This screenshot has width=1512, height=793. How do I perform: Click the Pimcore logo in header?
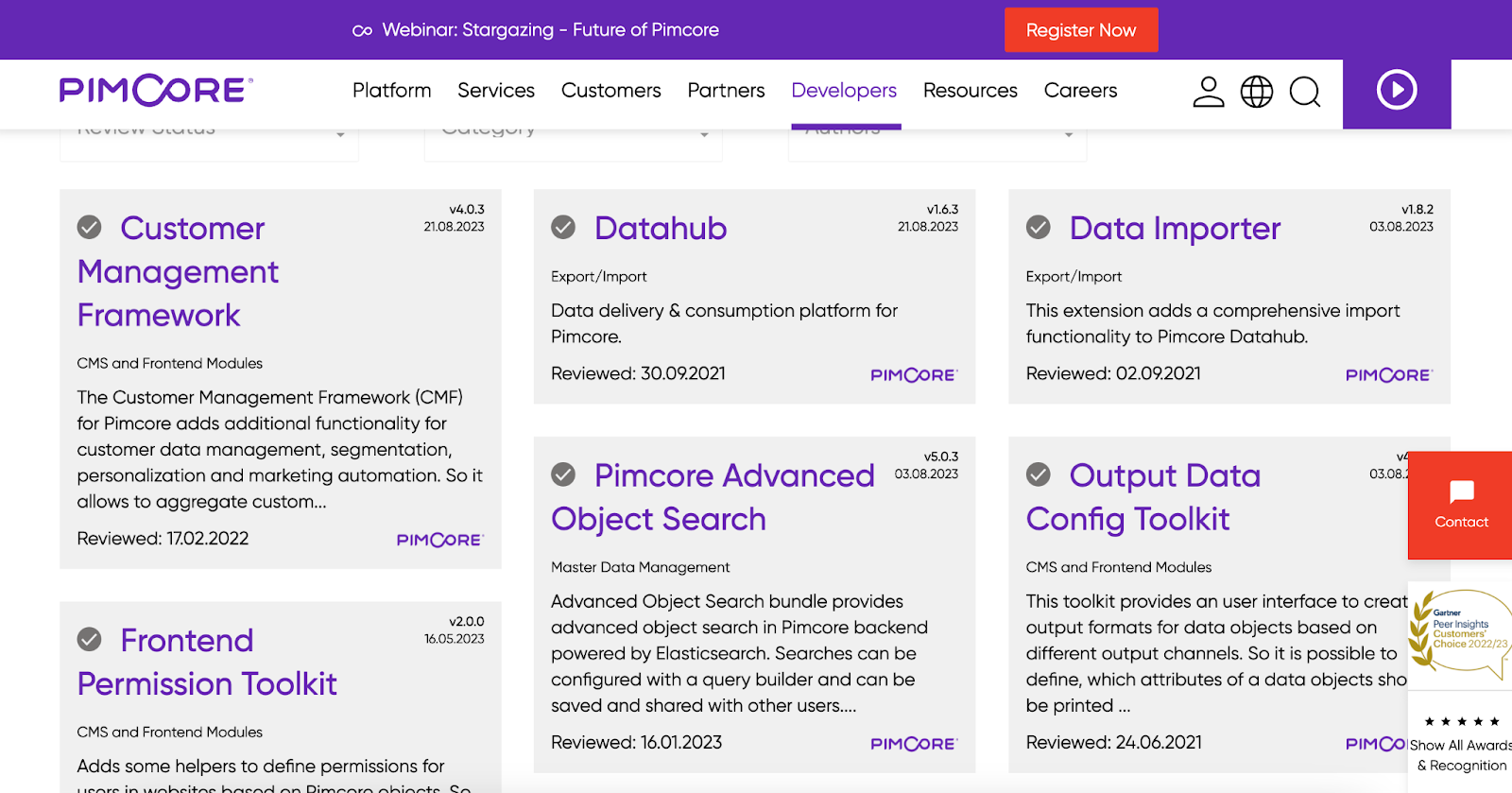click(156, 90)
